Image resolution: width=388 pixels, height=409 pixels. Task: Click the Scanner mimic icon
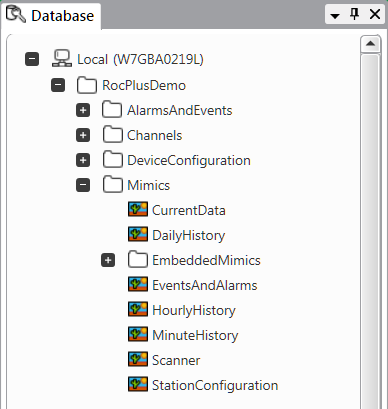pos(138,360)
